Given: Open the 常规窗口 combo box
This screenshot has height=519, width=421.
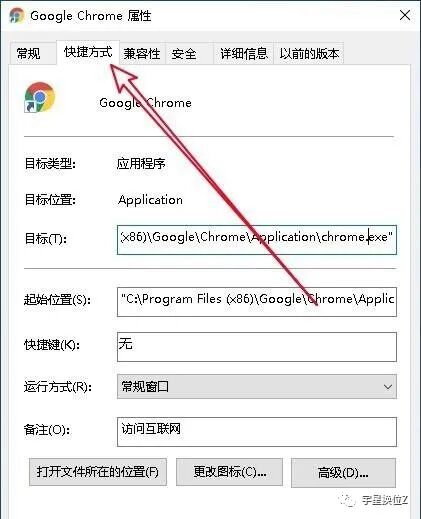Looking at the screenshot, I should pos(257,387).
